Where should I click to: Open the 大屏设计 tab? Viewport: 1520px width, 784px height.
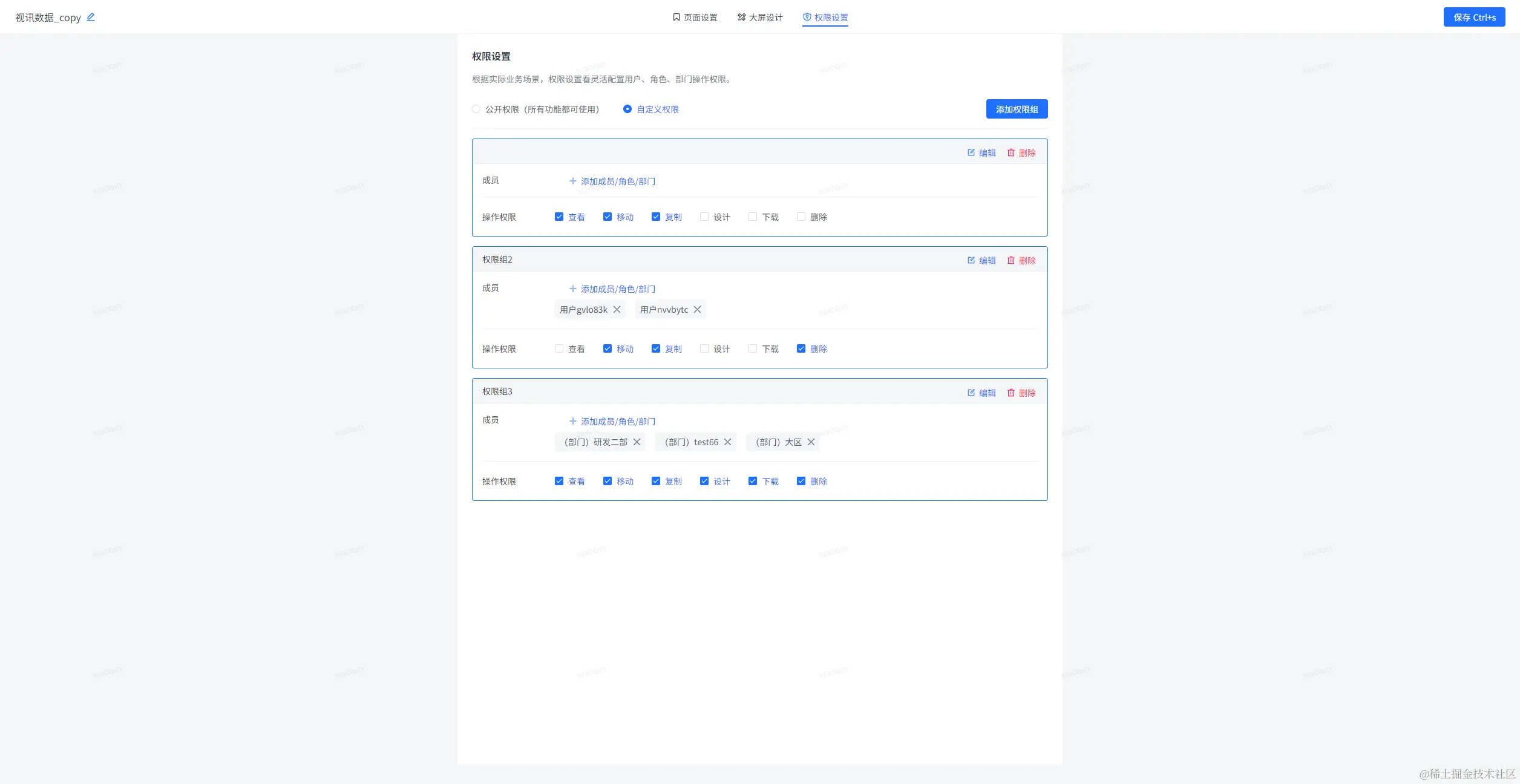pos(760,18)
